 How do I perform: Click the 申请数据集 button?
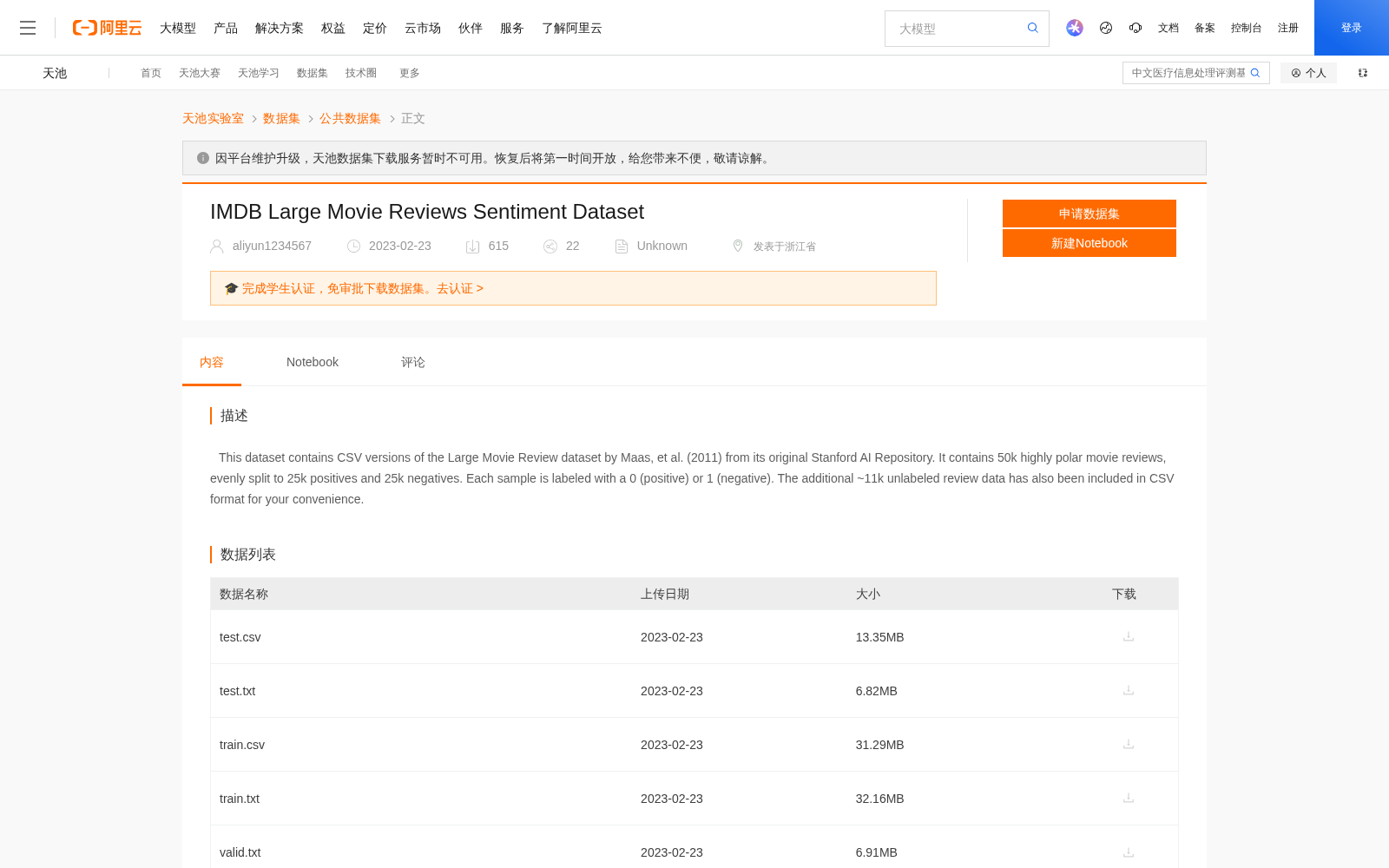1089,214
